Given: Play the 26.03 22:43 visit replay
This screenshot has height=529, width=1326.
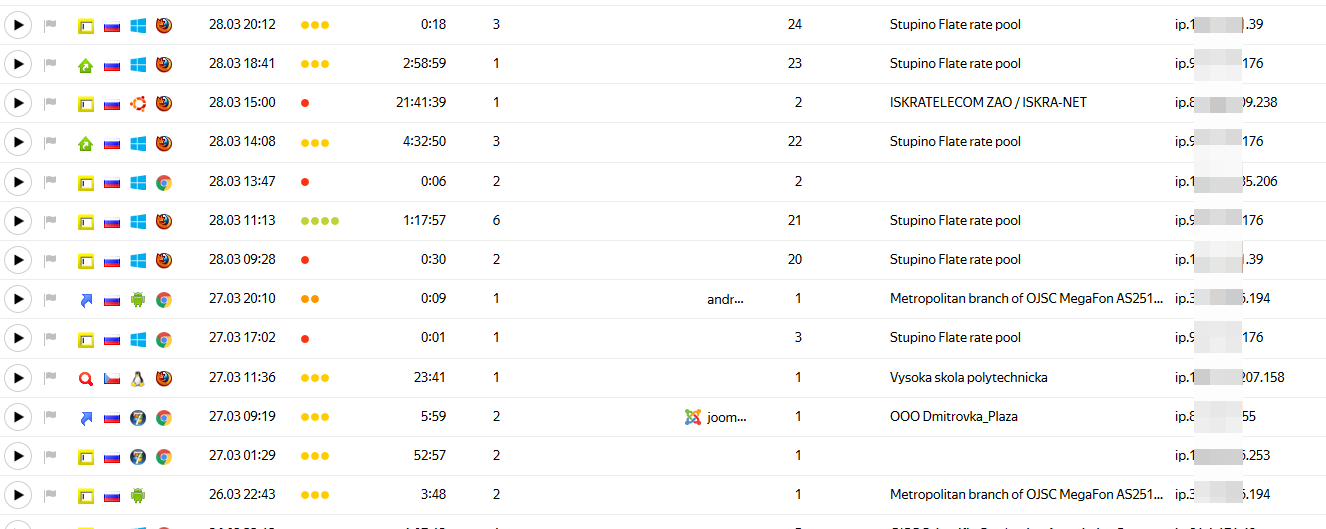Looking at the screenshot, I should pos(18,495).
